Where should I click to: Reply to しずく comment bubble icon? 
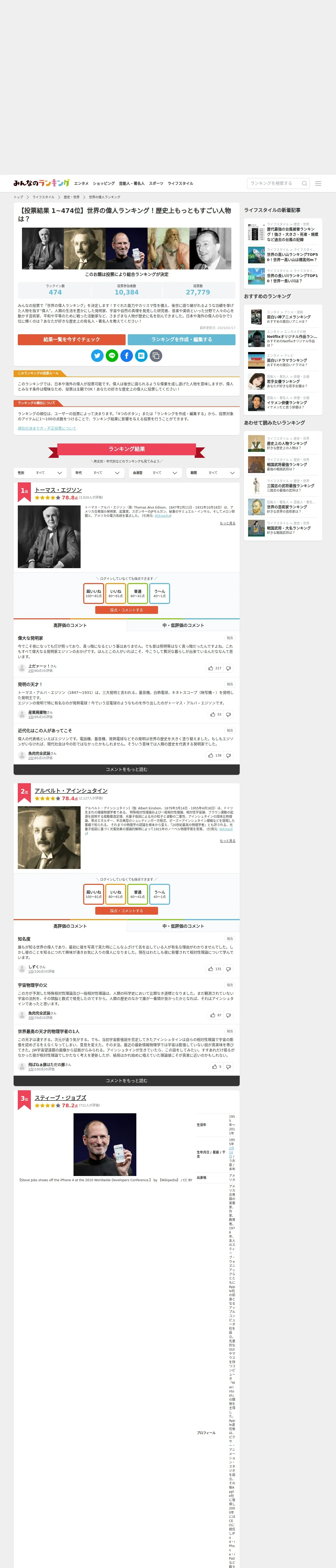[229, 969]
